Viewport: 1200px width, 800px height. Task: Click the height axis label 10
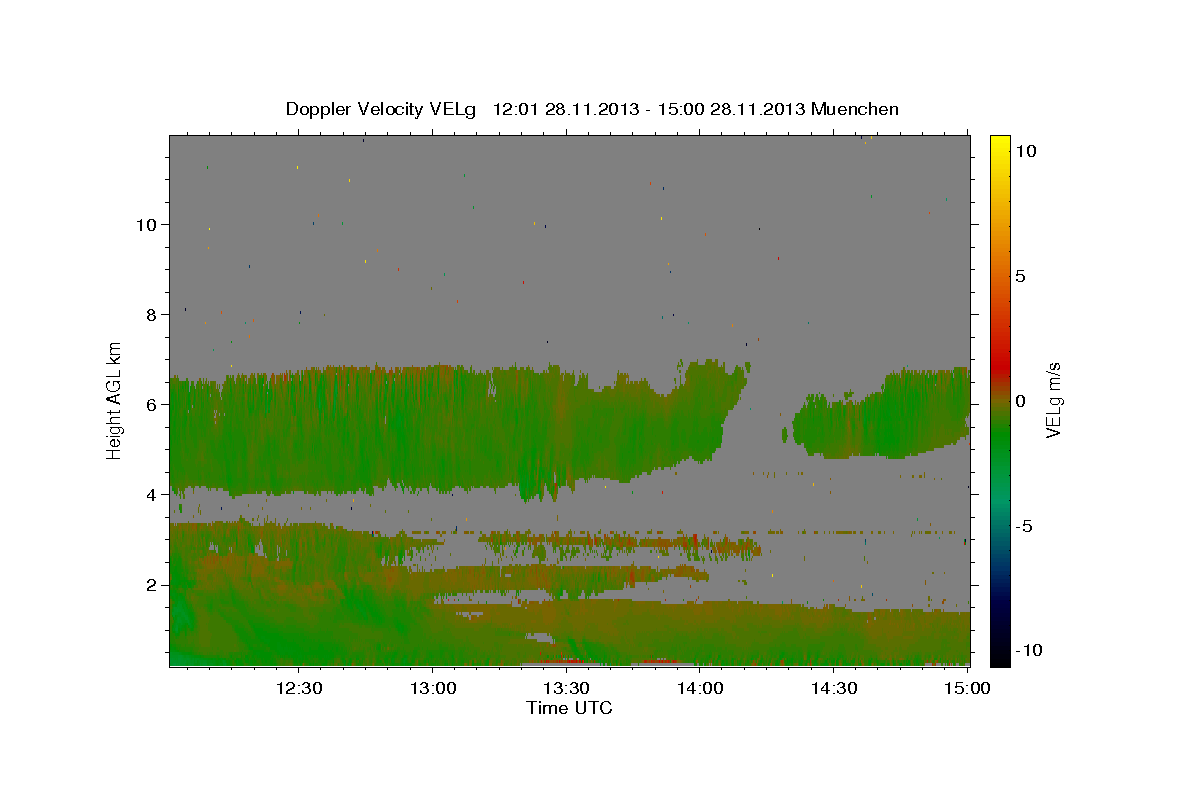pos(145,224)
